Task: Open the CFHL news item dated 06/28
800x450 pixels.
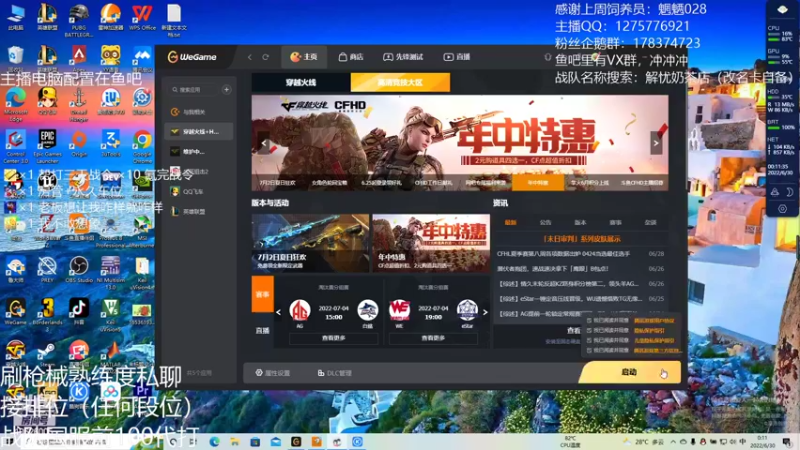Action: coord(581,254)
